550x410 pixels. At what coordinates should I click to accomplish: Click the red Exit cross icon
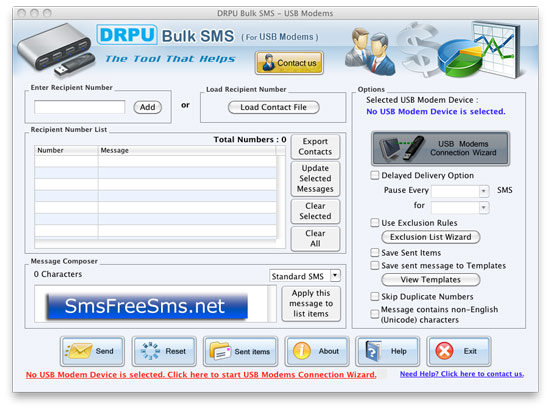coord(444,351)
